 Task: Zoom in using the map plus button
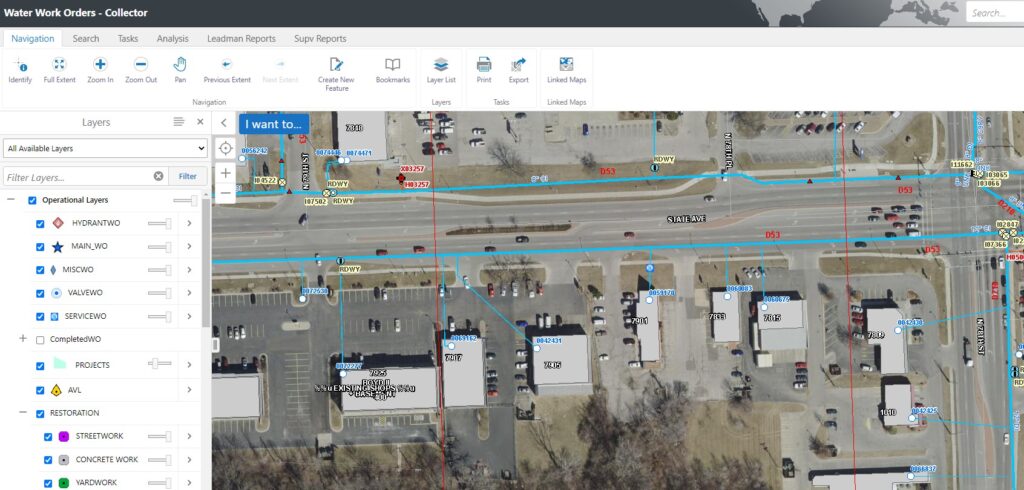[225, 173]
